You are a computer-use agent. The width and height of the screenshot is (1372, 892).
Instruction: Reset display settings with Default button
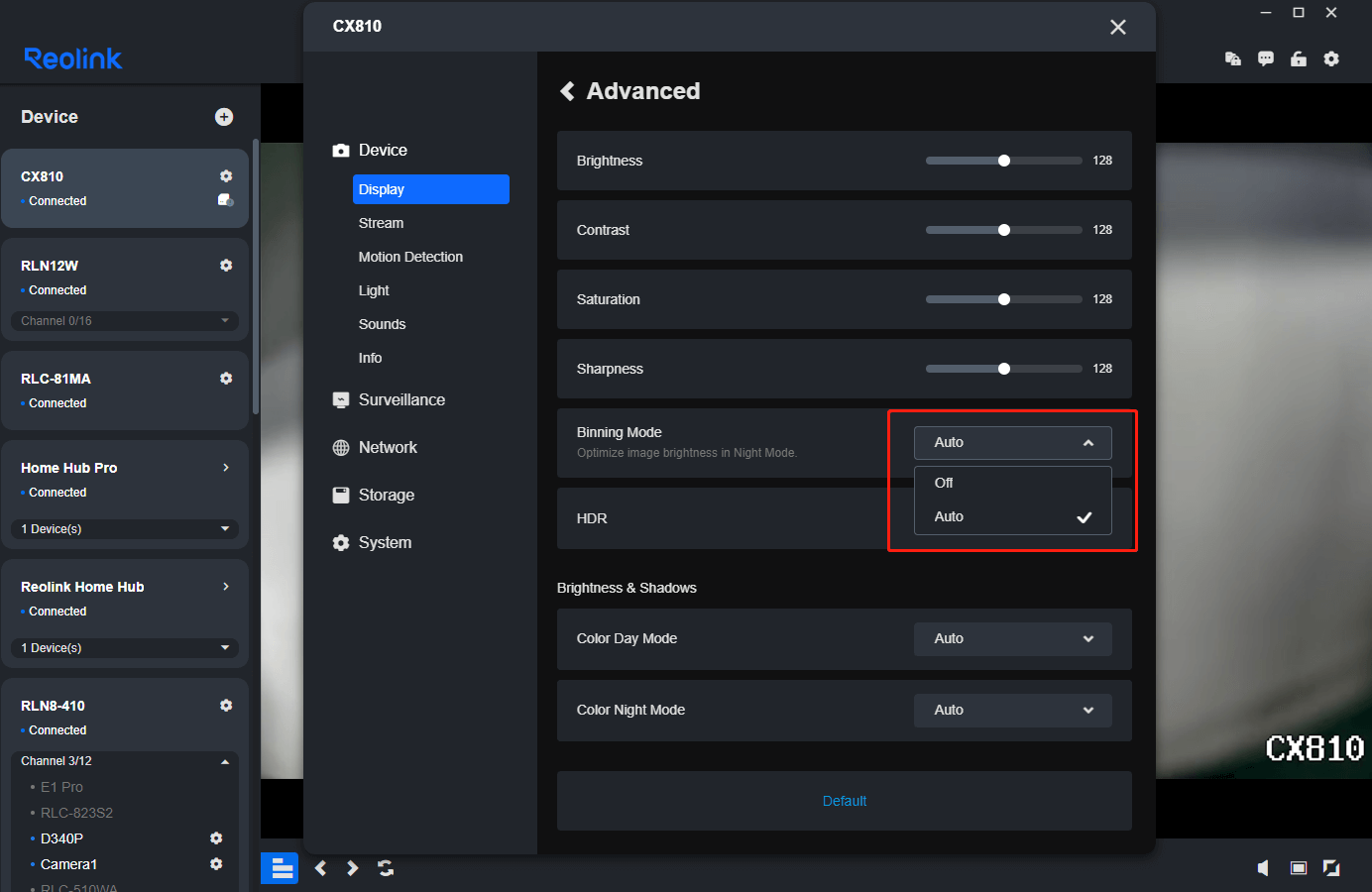(x=845, y=801)
